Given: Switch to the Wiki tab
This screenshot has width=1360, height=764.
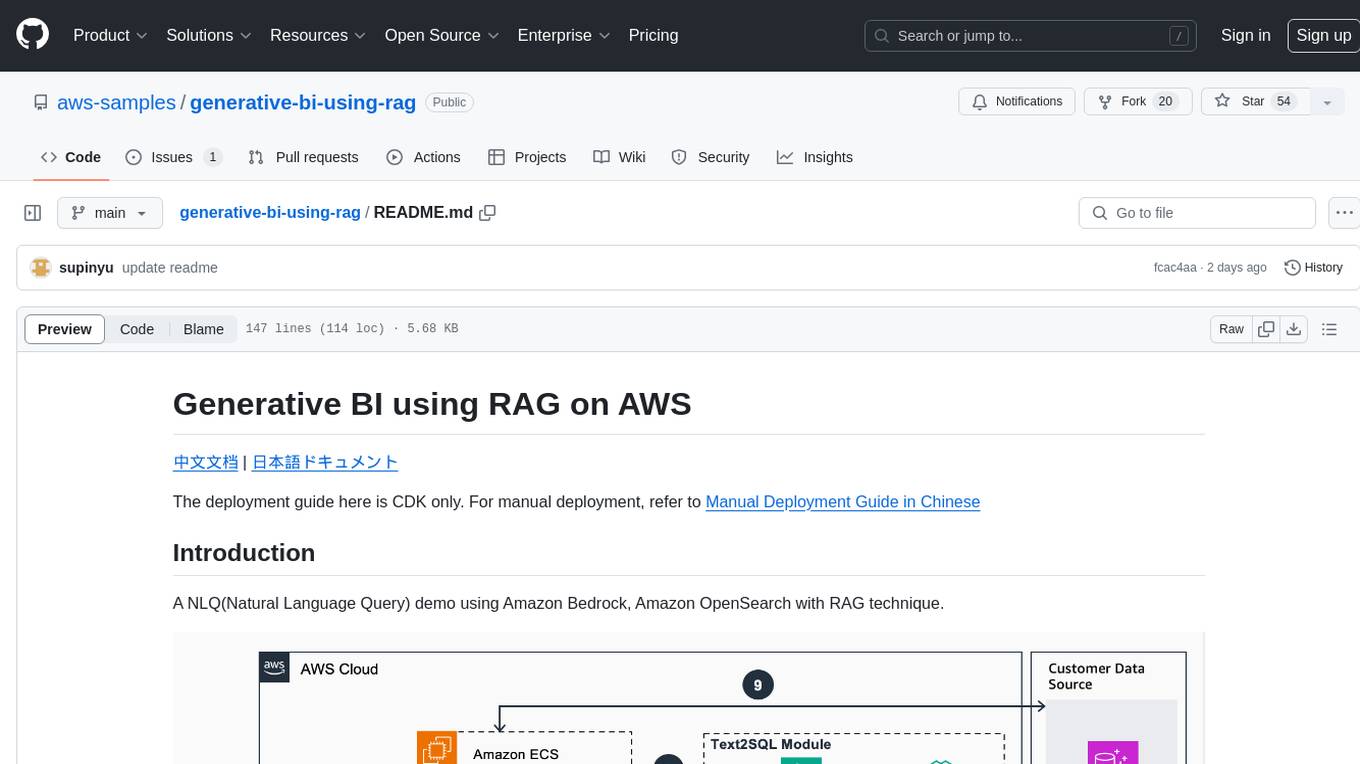Looking at the screenshot, I should (x=619, y=157).
